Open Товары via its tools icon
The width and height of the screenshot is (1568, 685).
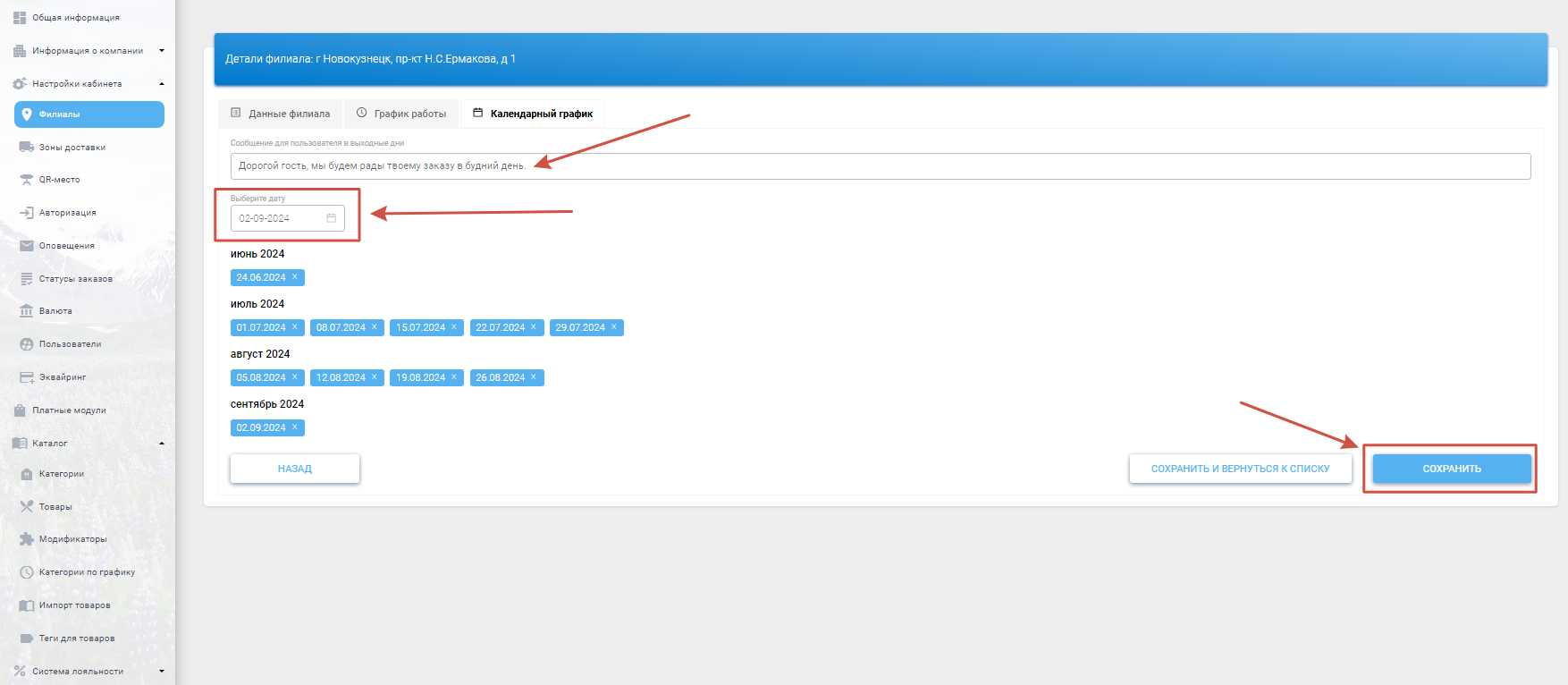tap(27, 507)
